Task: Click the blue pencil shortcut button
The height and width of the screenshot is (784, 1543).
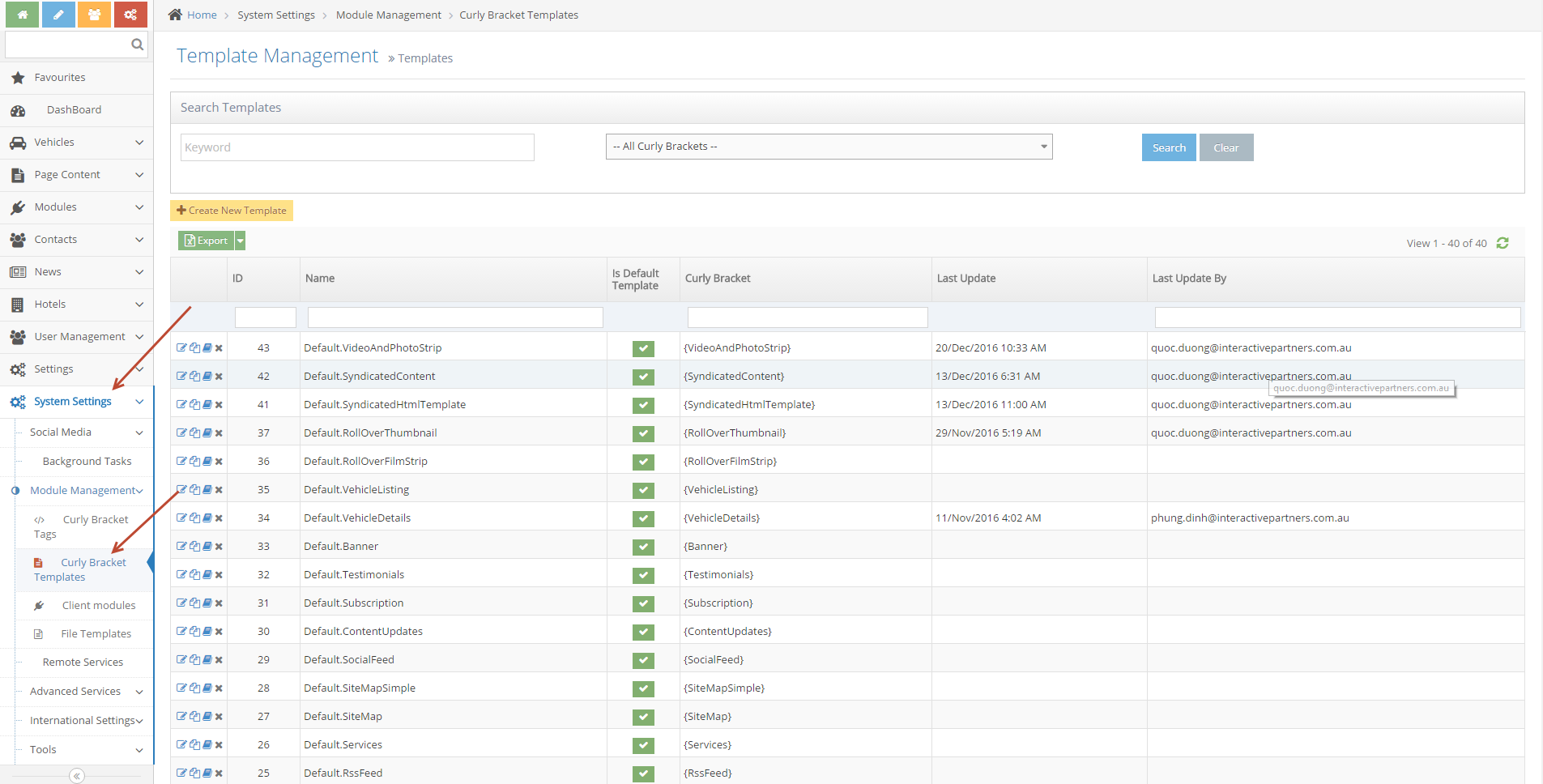Action: [58, 15]
